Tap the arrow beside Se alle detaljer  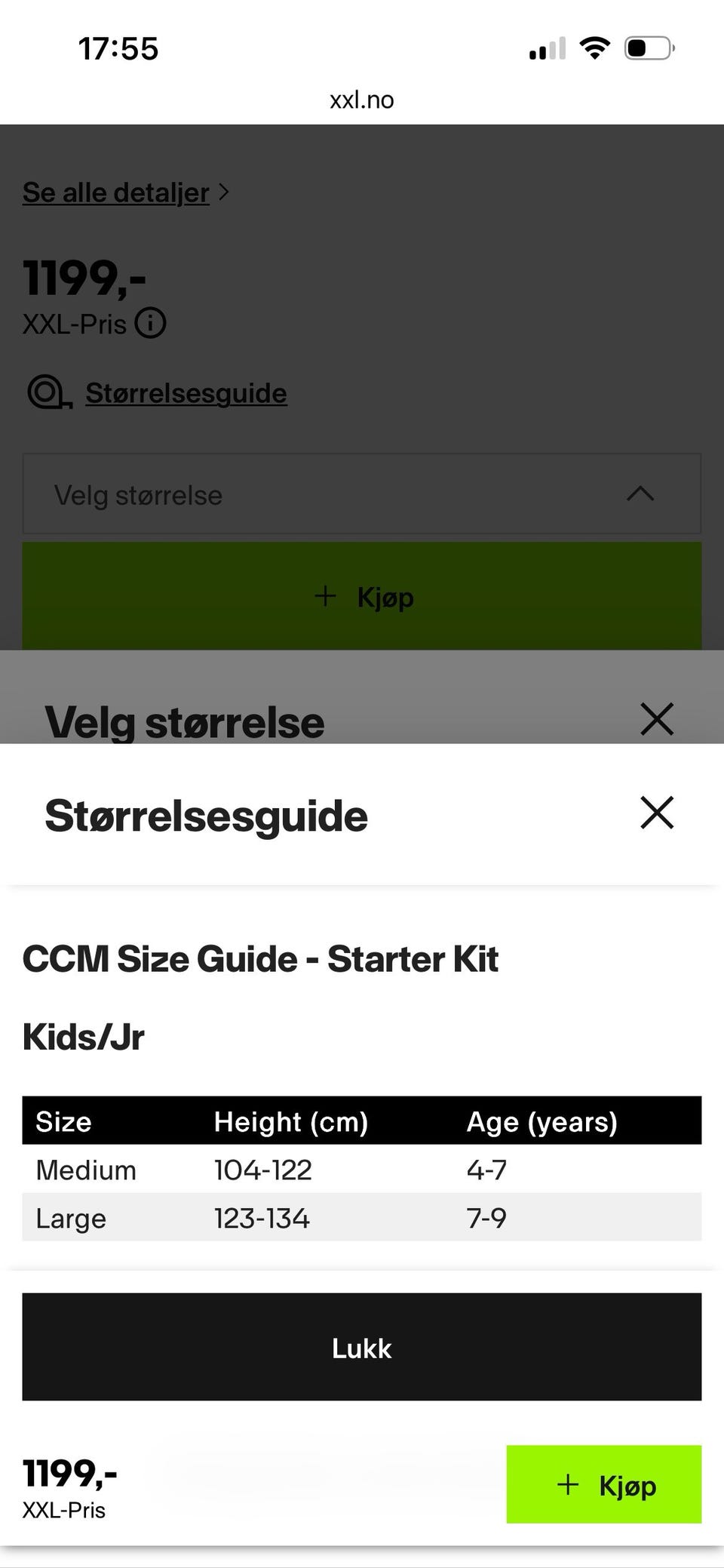[223, 192]
